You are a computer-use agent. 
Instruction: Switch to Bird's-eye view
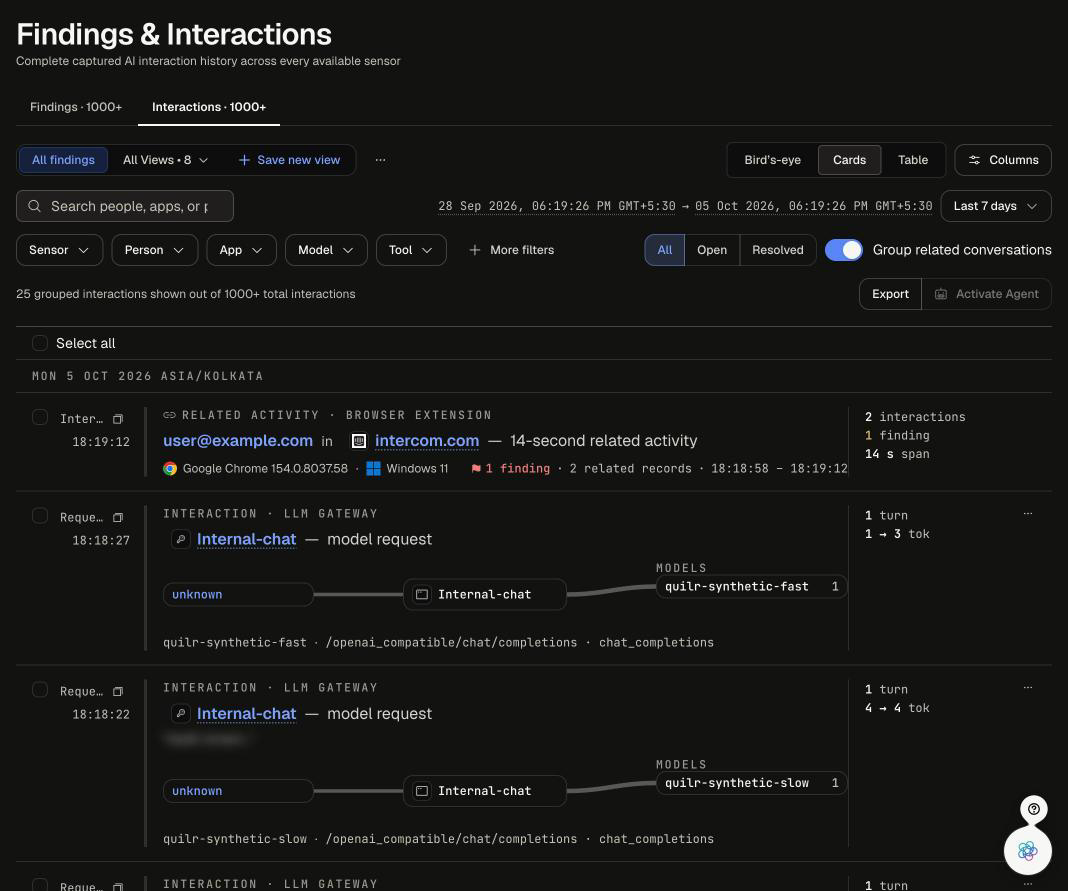click(x=772, y=160)
